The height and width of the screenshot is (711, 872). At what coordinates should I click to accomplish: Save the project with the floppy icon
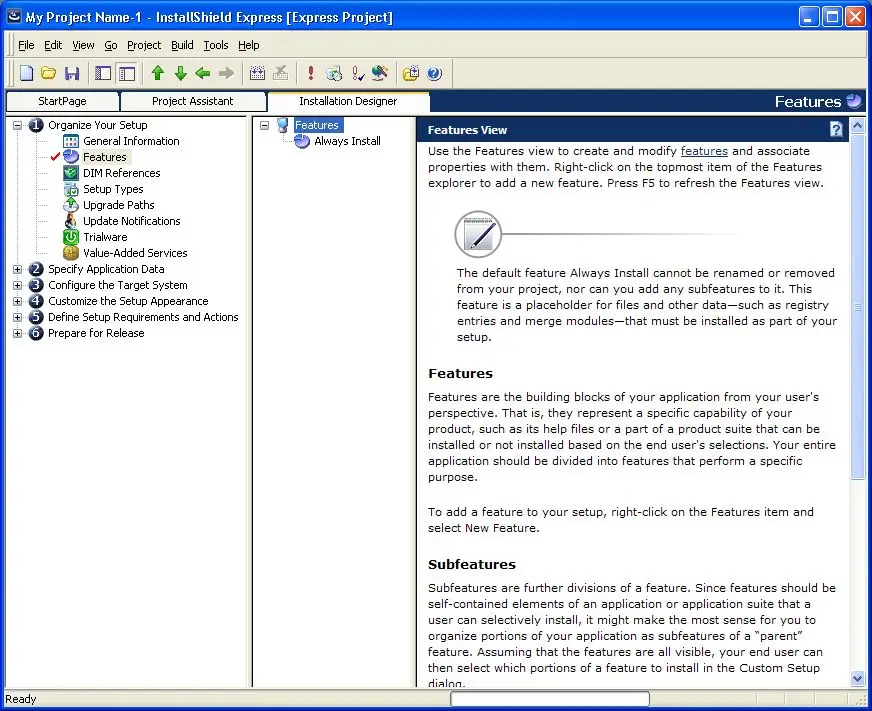click(72, 73)
